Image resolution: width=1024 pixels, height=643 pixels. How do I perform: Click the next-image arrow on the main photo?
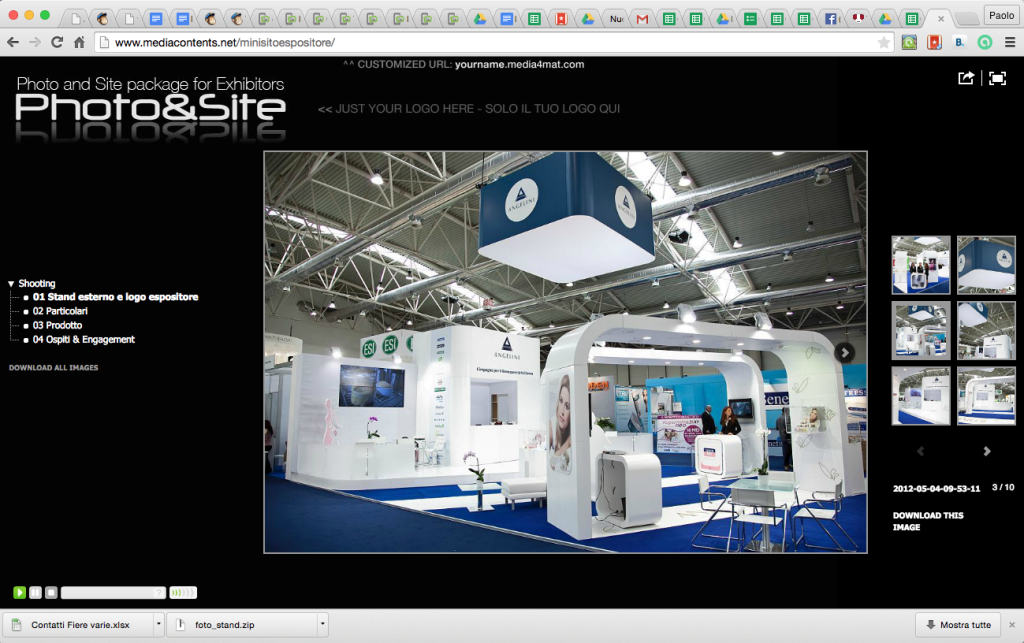point(845,352)
